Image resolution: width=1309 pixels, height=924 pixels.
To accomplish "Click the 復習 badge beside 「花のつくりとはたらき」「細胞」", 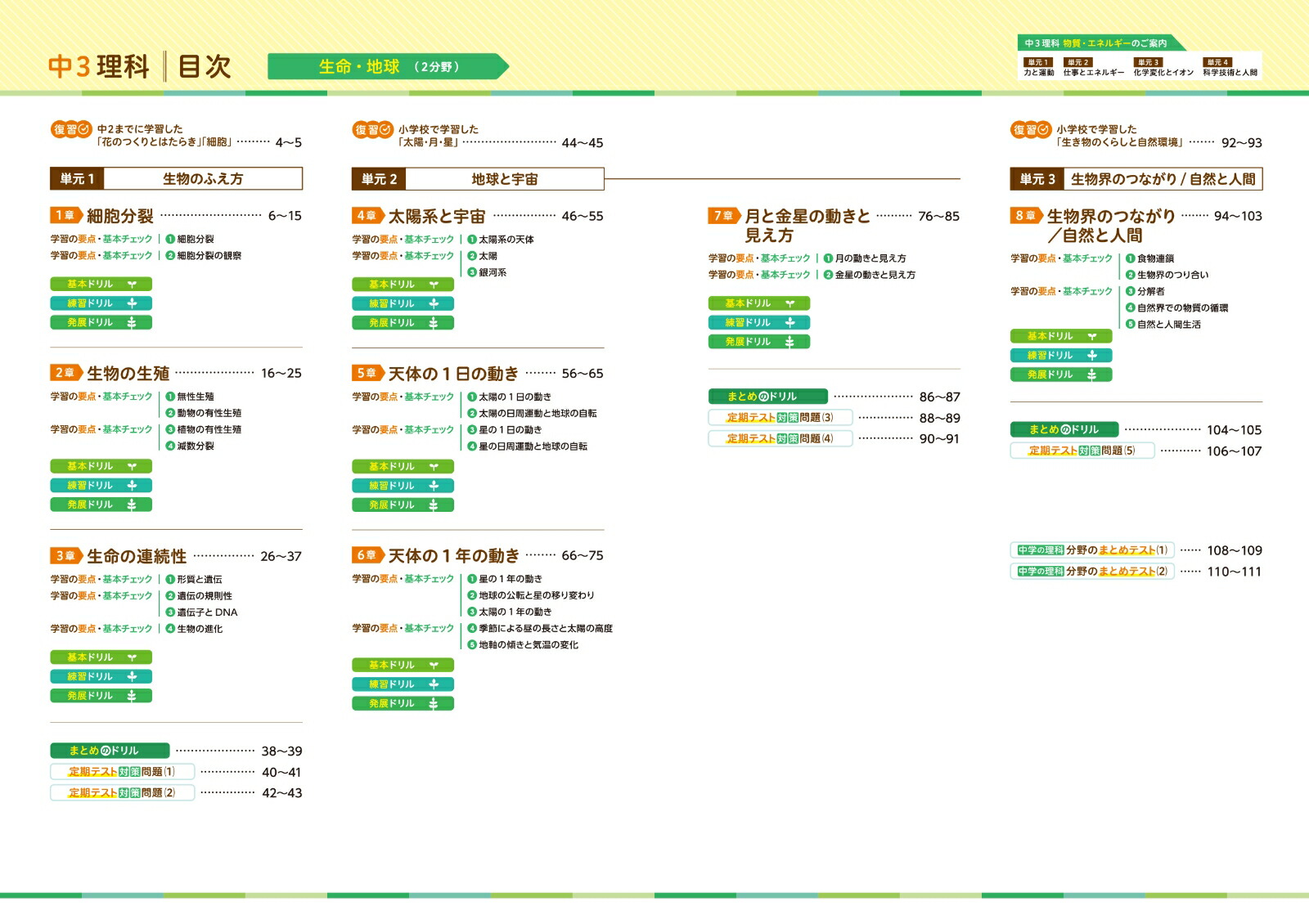I will 71,129.
